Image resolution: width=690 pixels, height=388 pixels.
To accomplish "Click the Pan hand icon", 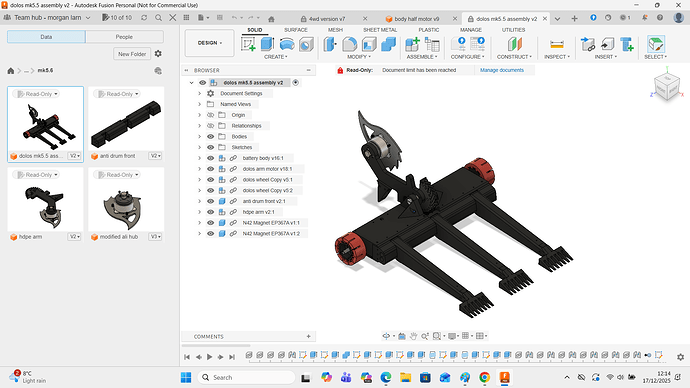I will click(413, 336).
